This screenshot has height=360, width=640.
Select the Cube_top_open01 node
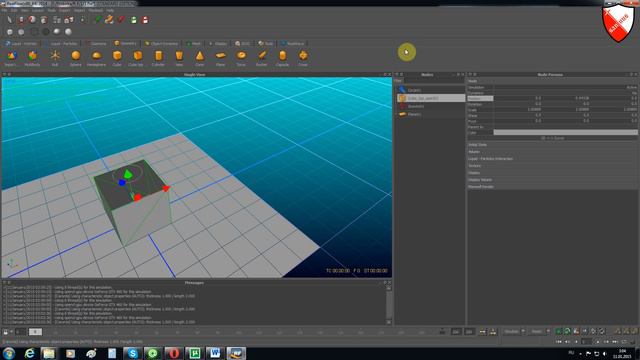click(x=431, y=98)
